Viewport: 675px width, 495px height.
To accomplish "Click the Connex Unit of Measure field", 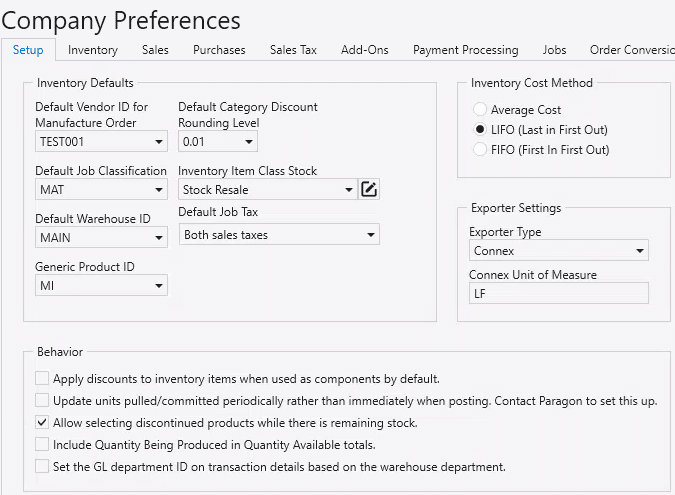I will (558, 293).
